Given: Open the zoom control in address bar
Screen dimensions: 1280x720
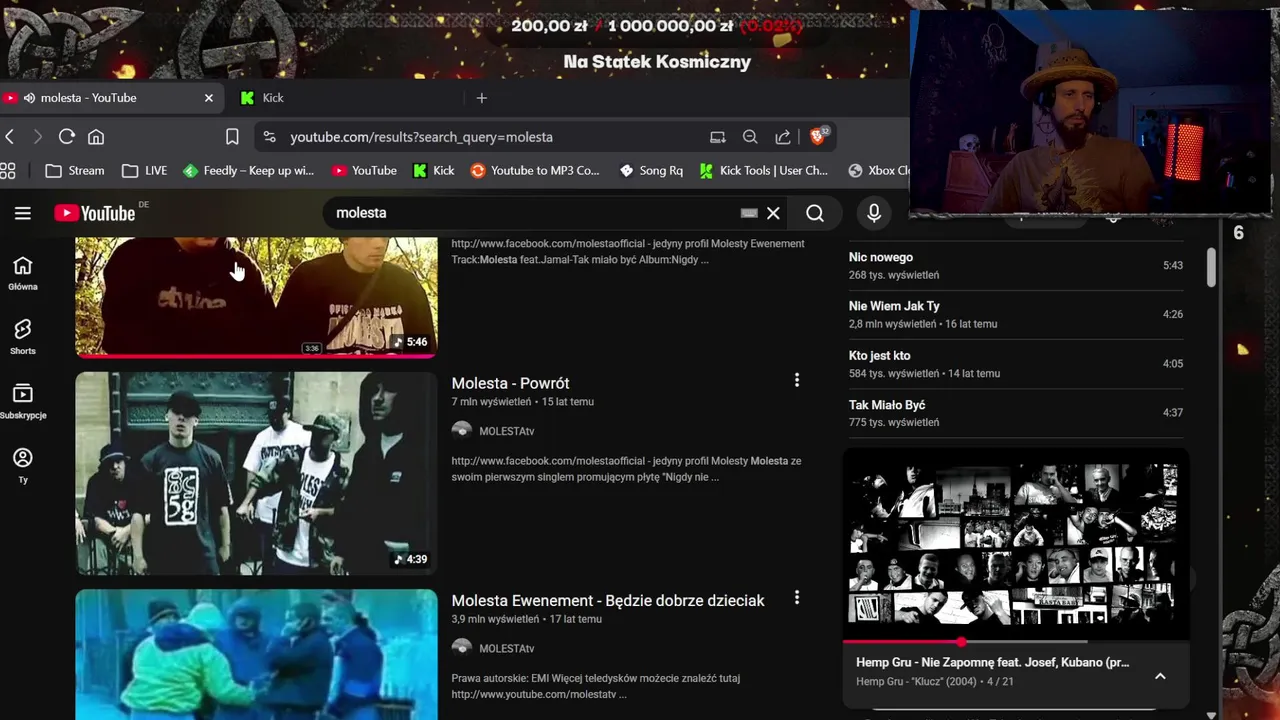Looking at the screenshot, I should click(750, 137).
